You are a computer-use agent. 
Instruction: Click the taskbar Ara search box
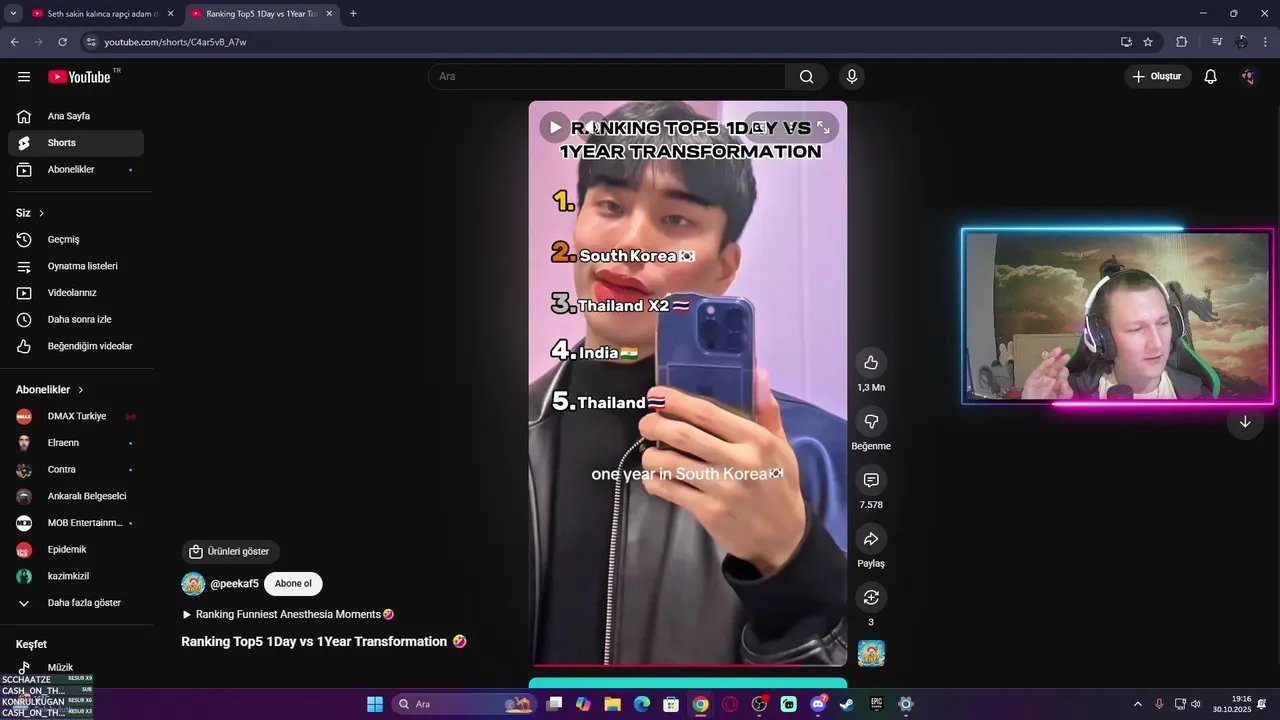click(464, 704)
